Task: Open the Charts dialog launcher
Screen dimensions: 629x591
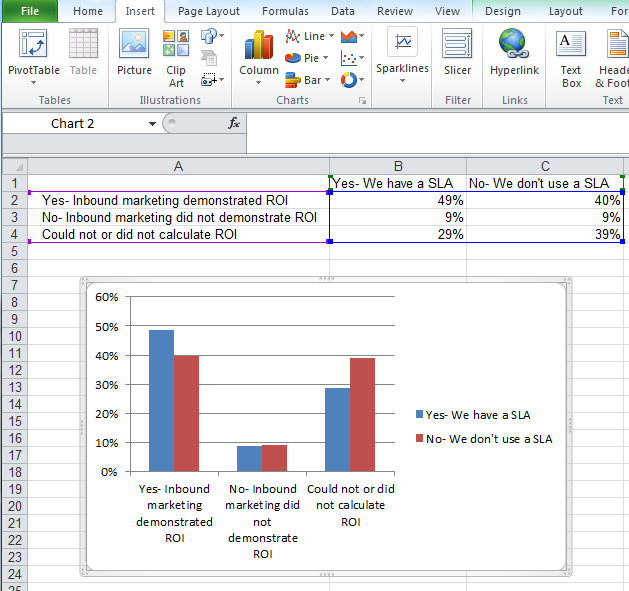Action: click(x=362, y=101)
